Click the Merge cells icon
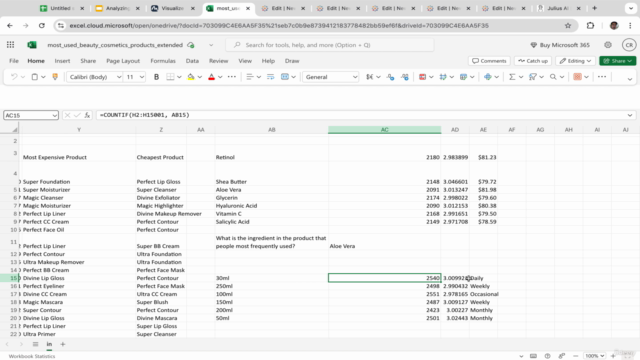Image resolution: width=640 pixels, height=360 pixels. pyautogui.click(x=285, y=77)
